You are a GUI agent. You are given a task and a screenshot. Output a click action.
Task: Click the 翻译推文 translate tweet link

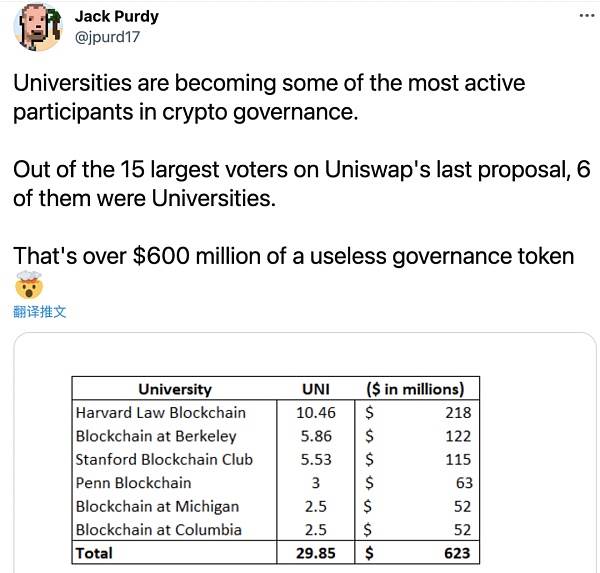click(x=39, y=312)
